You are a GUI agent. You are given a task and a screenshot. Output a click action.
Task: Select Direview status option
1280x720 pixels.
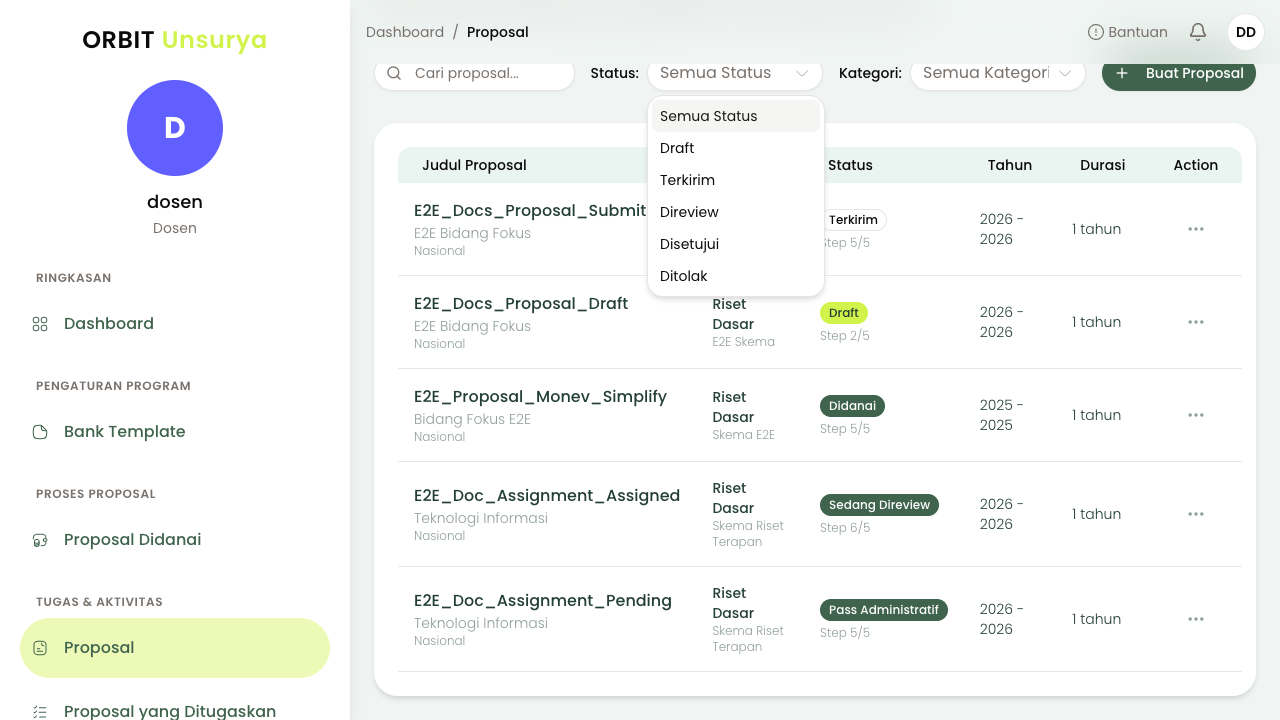(x=736, y=212)
